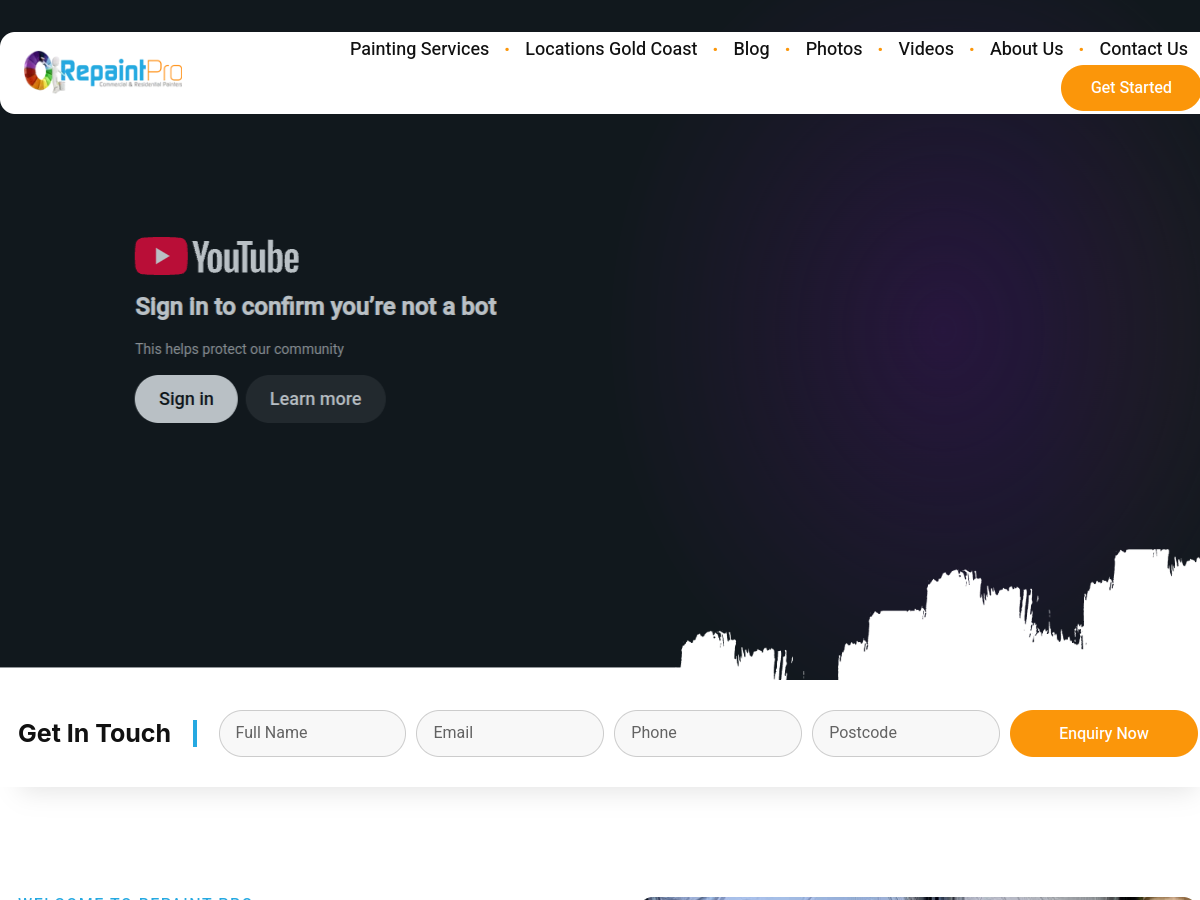Submit with the Enquiry Now button
The image size is (1200, 900).
click(x=1104, y=733)
